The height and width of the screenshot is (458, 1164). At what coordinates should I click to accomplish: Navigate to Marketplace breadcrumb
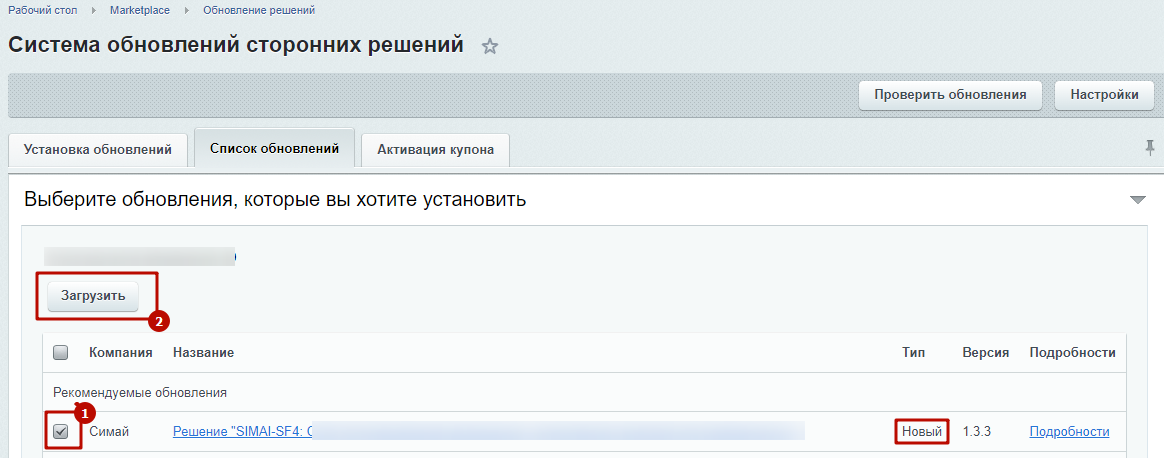click(139, 10)
